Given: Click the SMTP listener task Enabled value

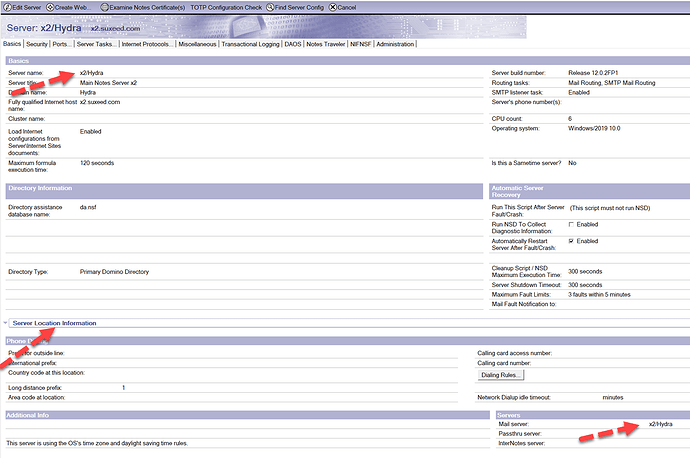Looking at the screenshot, I should point(579,92).
